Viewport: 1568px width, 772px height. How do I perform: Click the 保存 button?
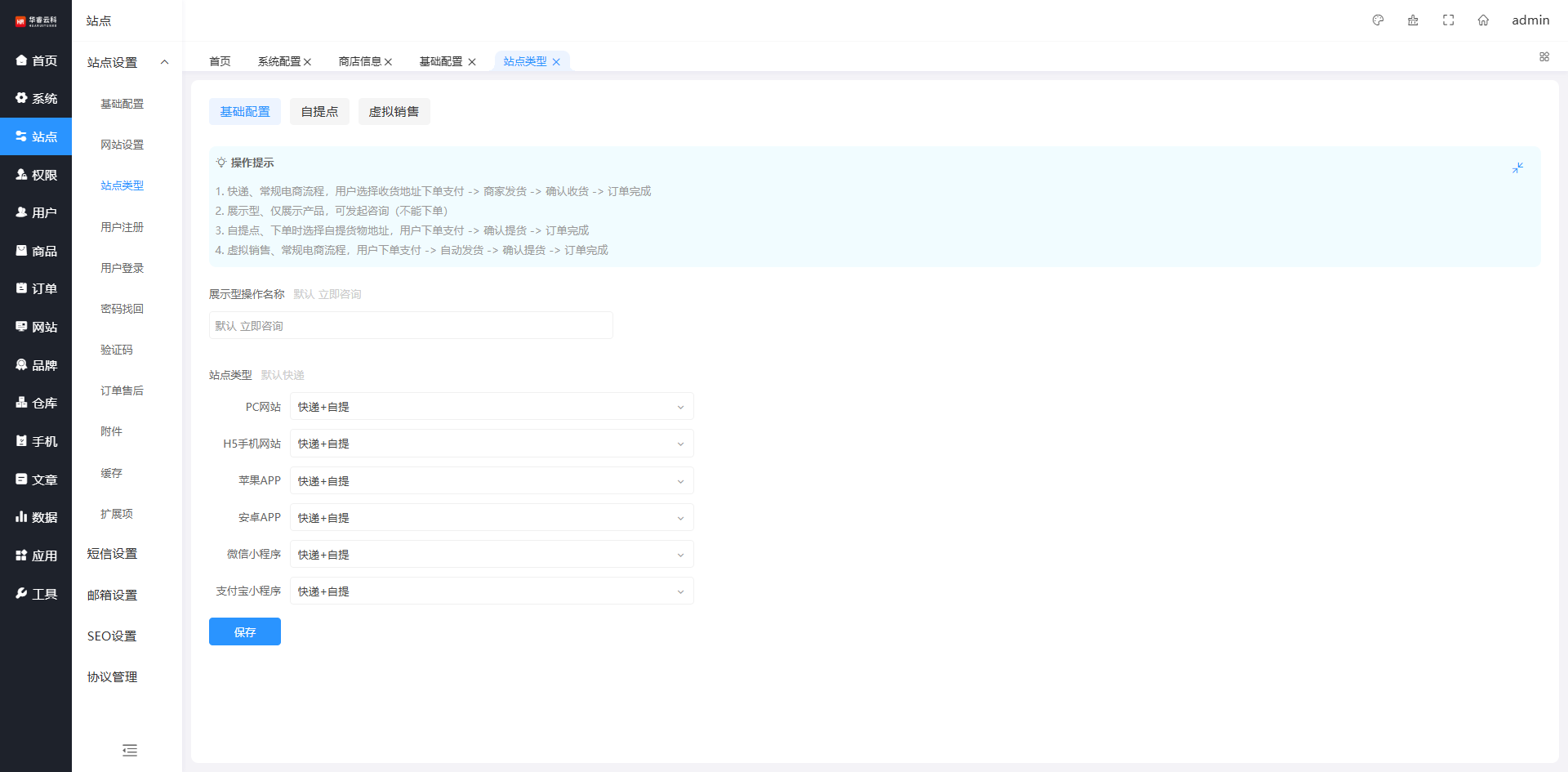245,631
